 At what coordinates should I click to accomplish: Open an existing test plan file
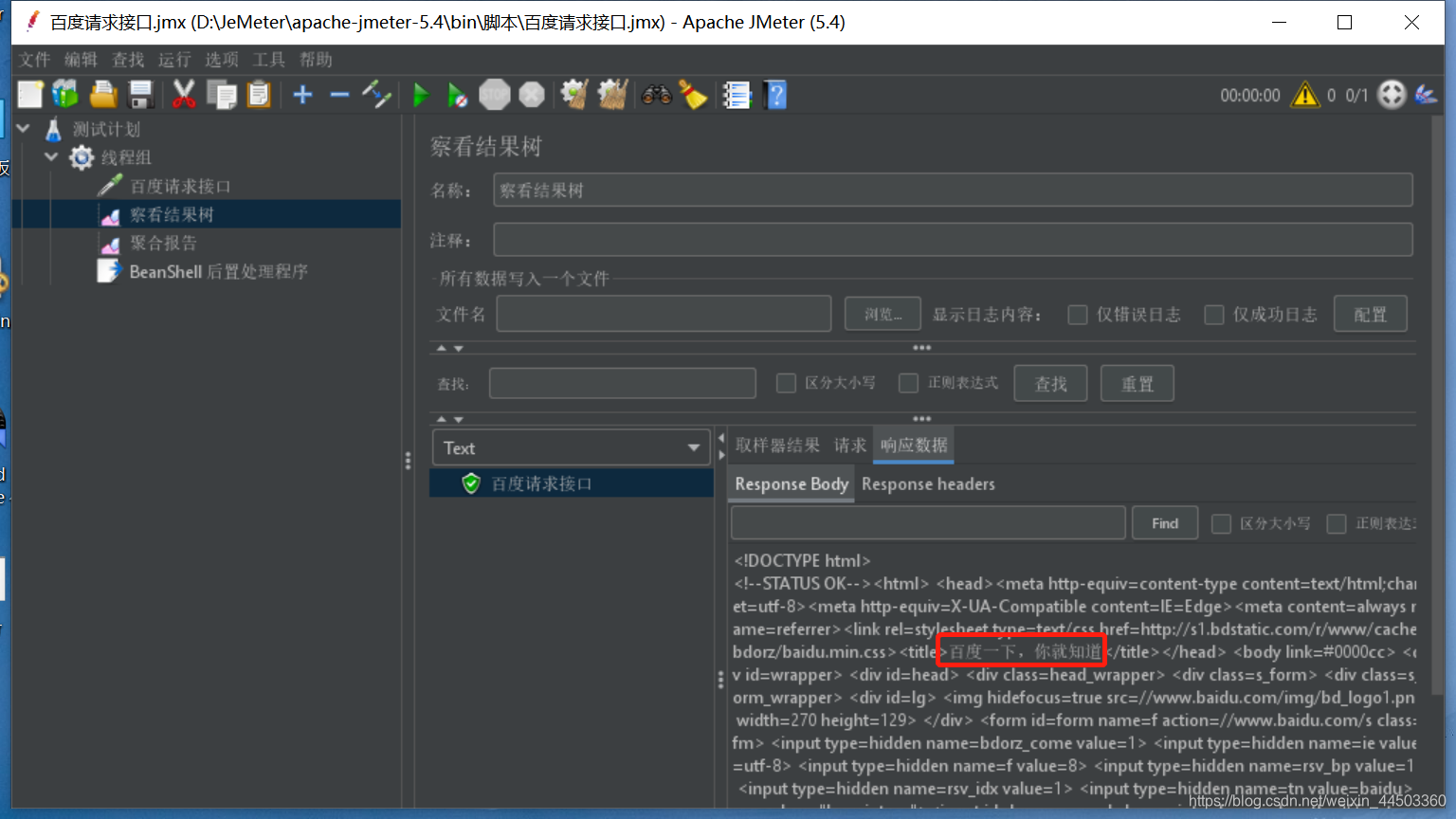click(103, 95)
